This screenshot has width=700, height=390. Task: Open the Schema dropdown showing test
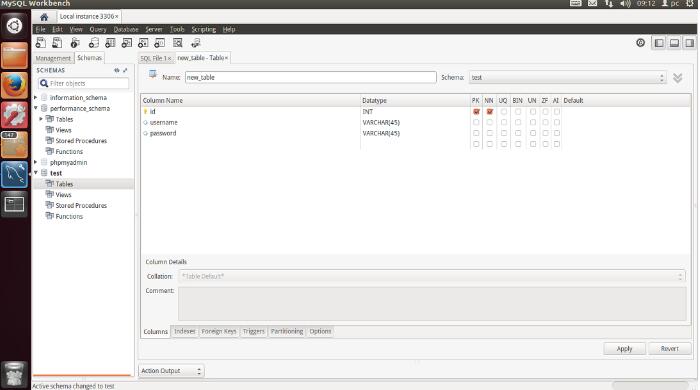click(568, 78)
